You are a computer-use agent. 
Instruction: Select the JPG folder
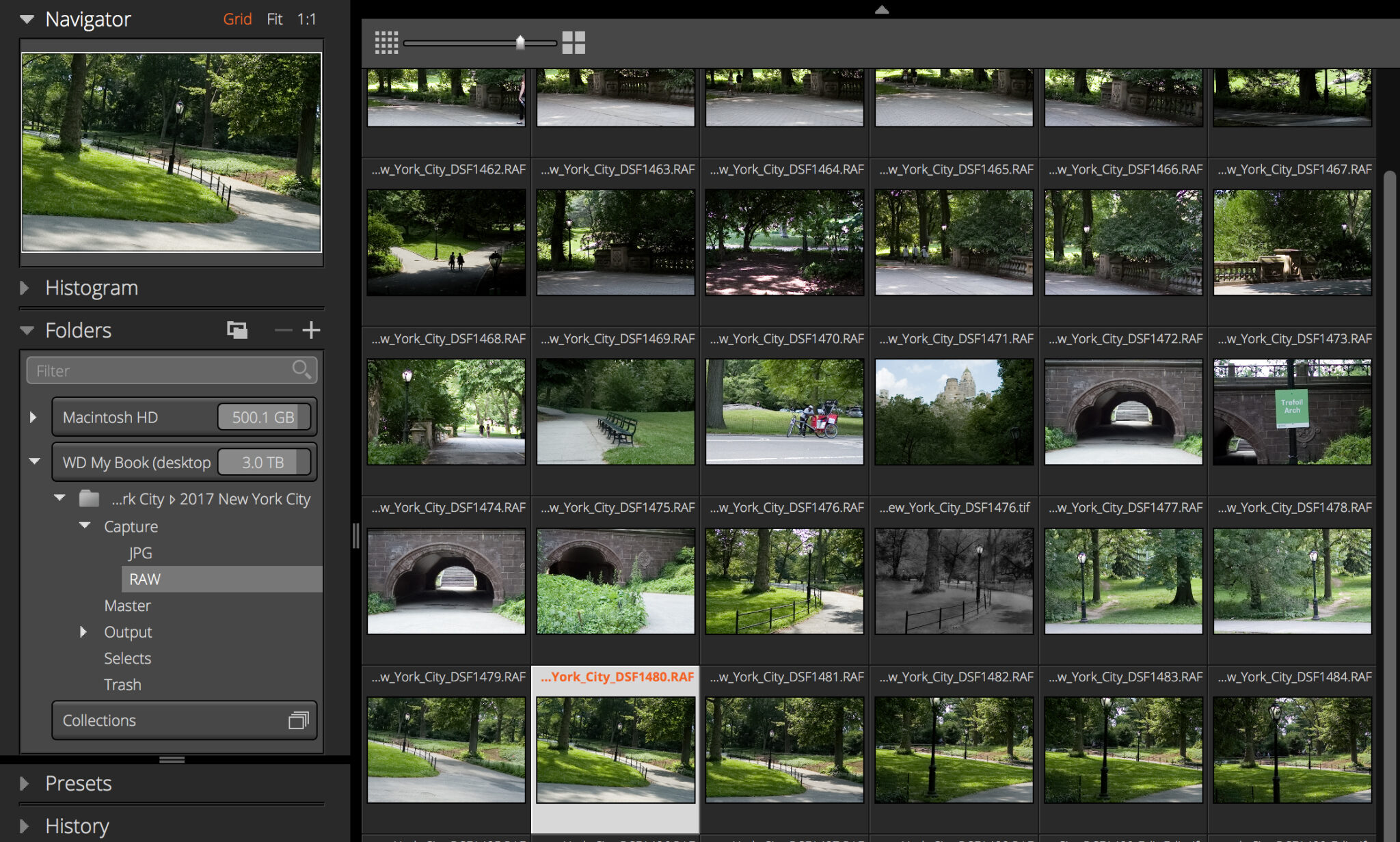140,552
